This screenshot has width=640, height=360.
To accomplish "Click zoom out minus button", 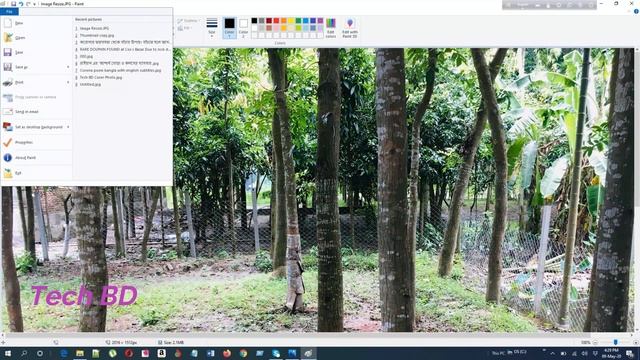I will click(596, 342).
